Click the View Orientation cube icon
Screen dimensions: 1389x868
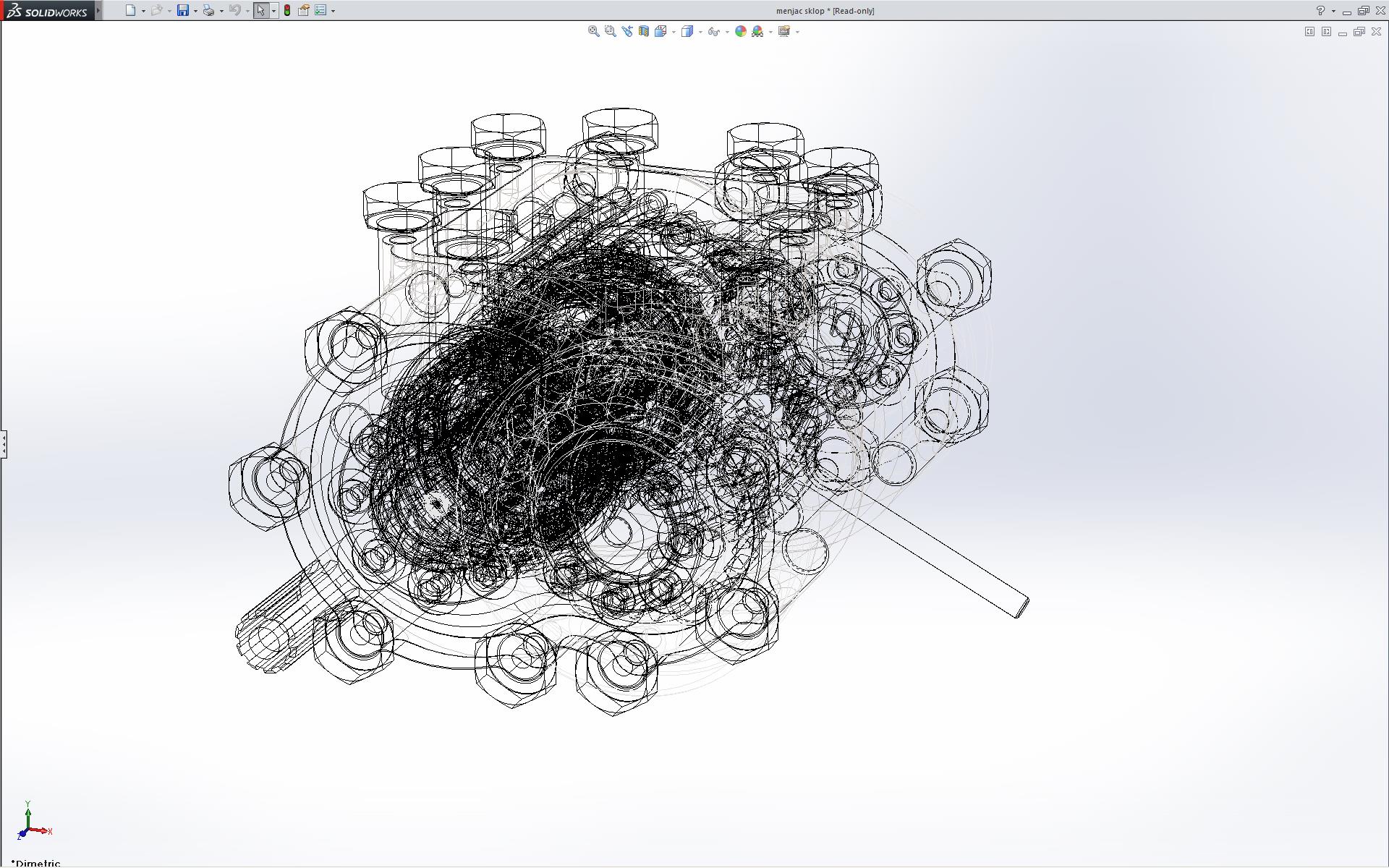pyautogui.click(x=660, y=31)
